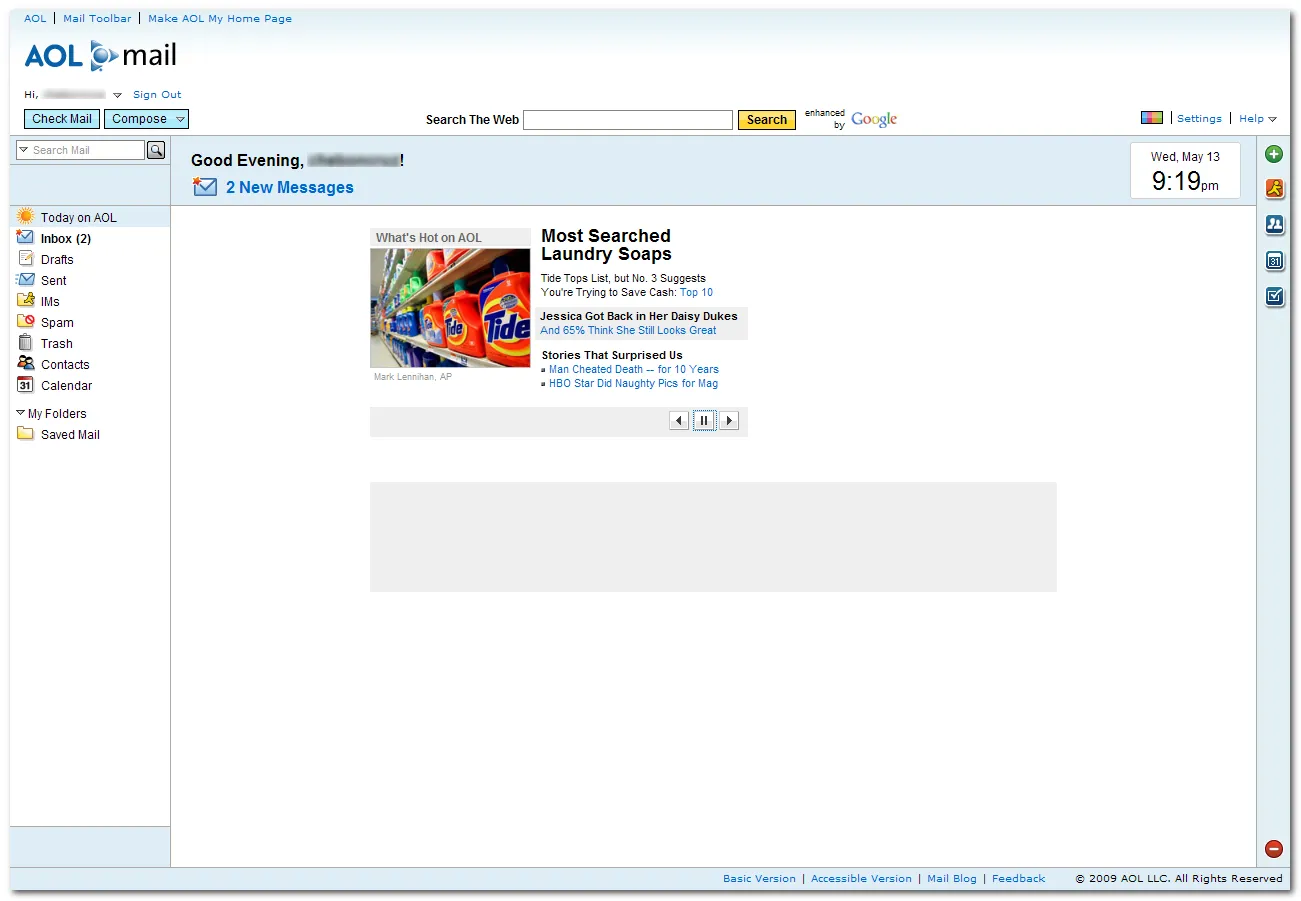
Task: Click the AOL Mail logo
Action: pos(100,55)
